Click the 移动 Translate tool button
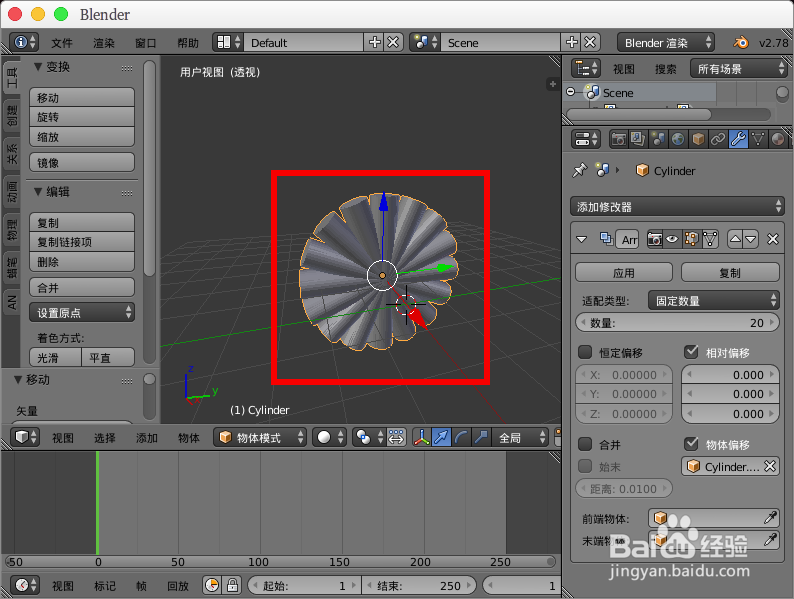This screenshot has height=599, width=794. tap(82, 97)
